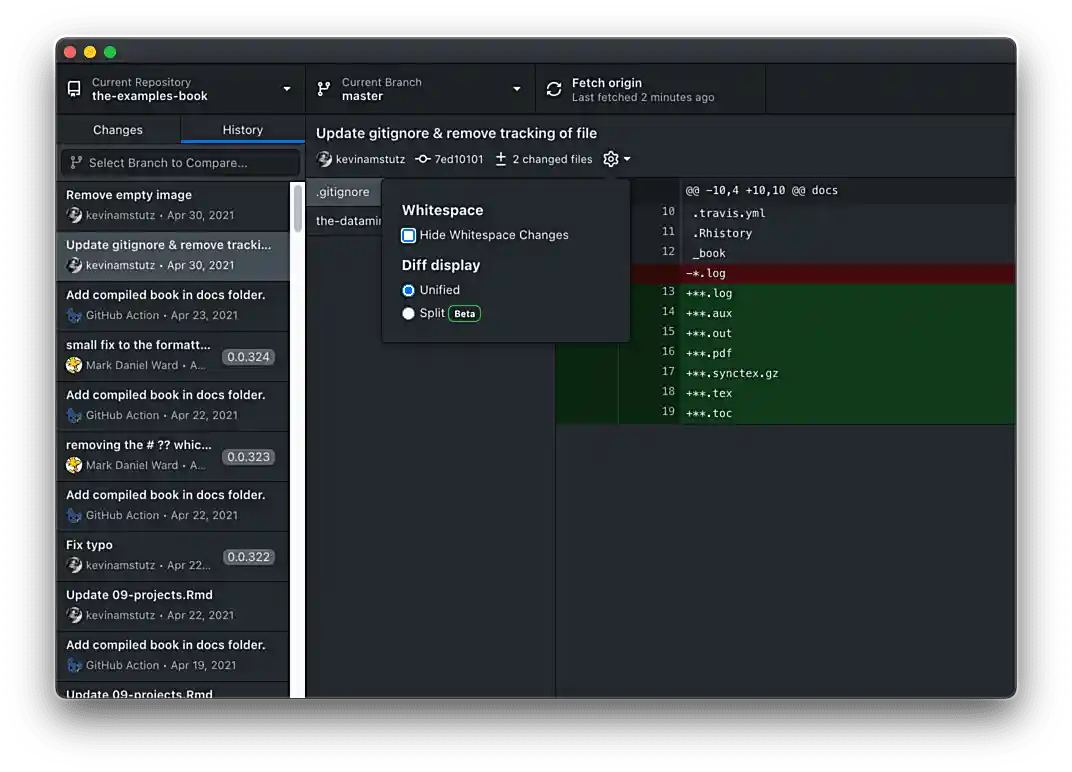
Task: Open the diff options gear icon
Action: pos(611,158)
